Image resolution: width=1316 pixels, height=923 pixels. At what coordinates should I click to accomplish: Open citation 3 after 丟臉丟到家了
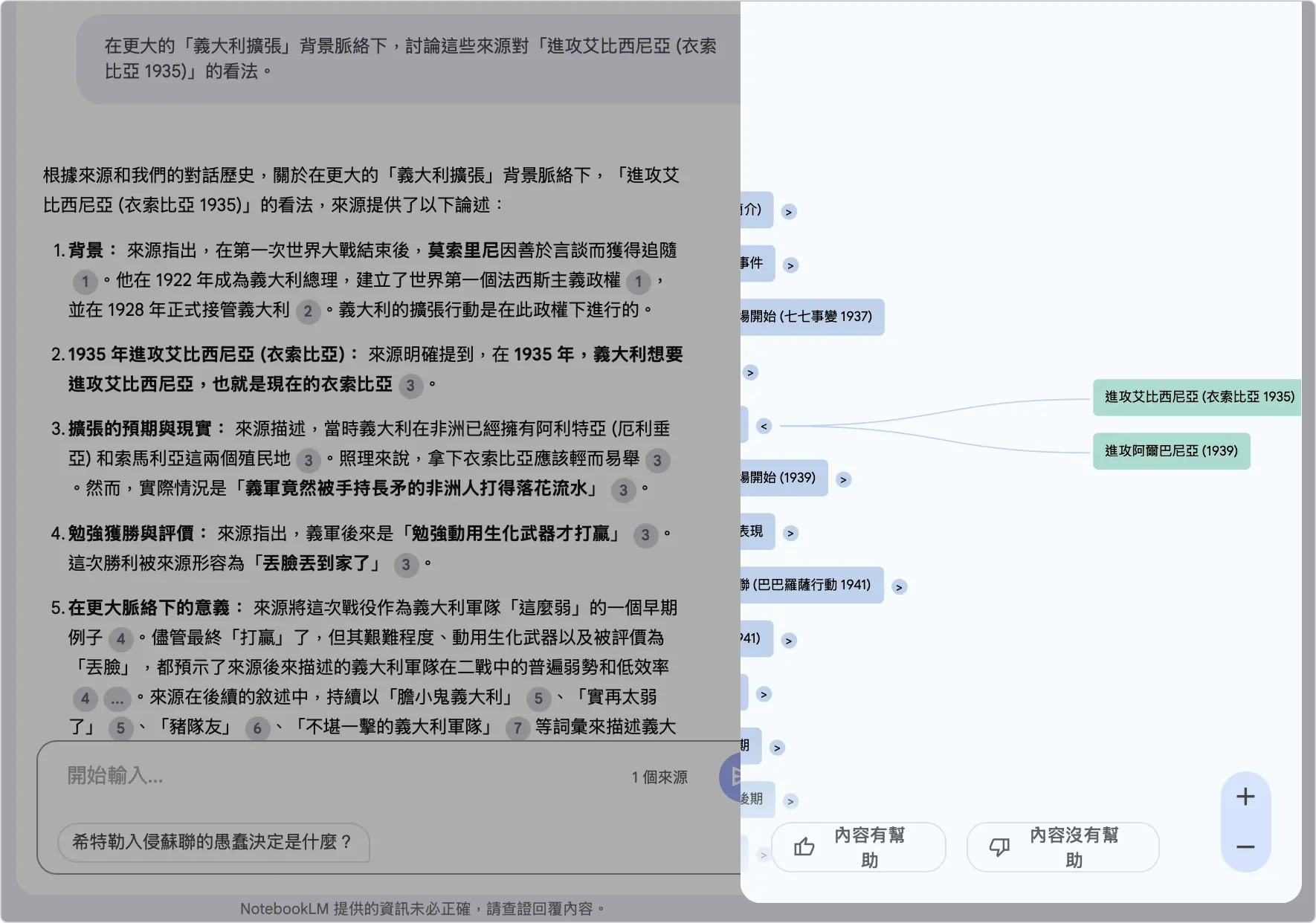[406, 565]
